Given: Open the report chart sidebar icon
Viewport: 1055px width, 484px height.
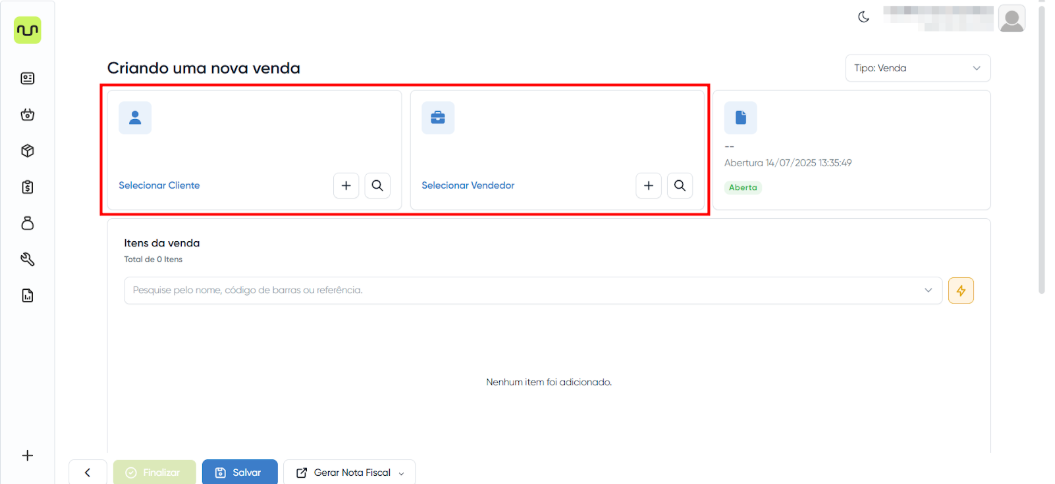Looking at the screenshot, I should [28, 295].
